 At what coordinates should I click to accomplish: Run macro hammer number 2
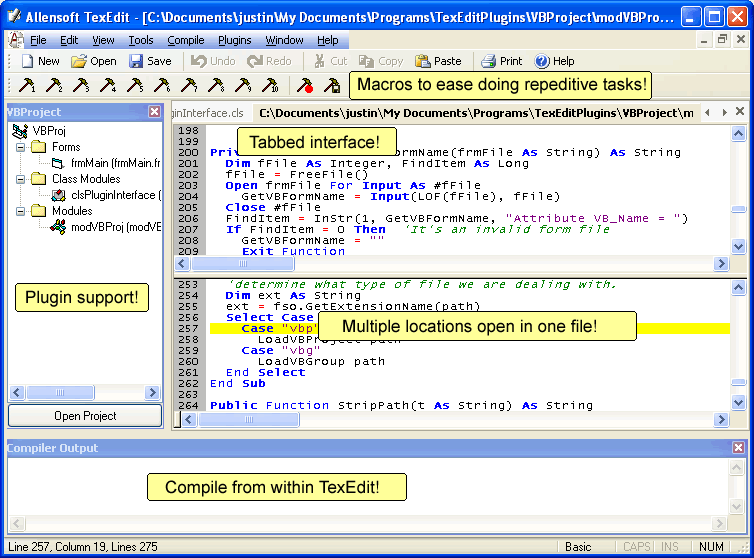pyautogui.click(x=54, y=85)
